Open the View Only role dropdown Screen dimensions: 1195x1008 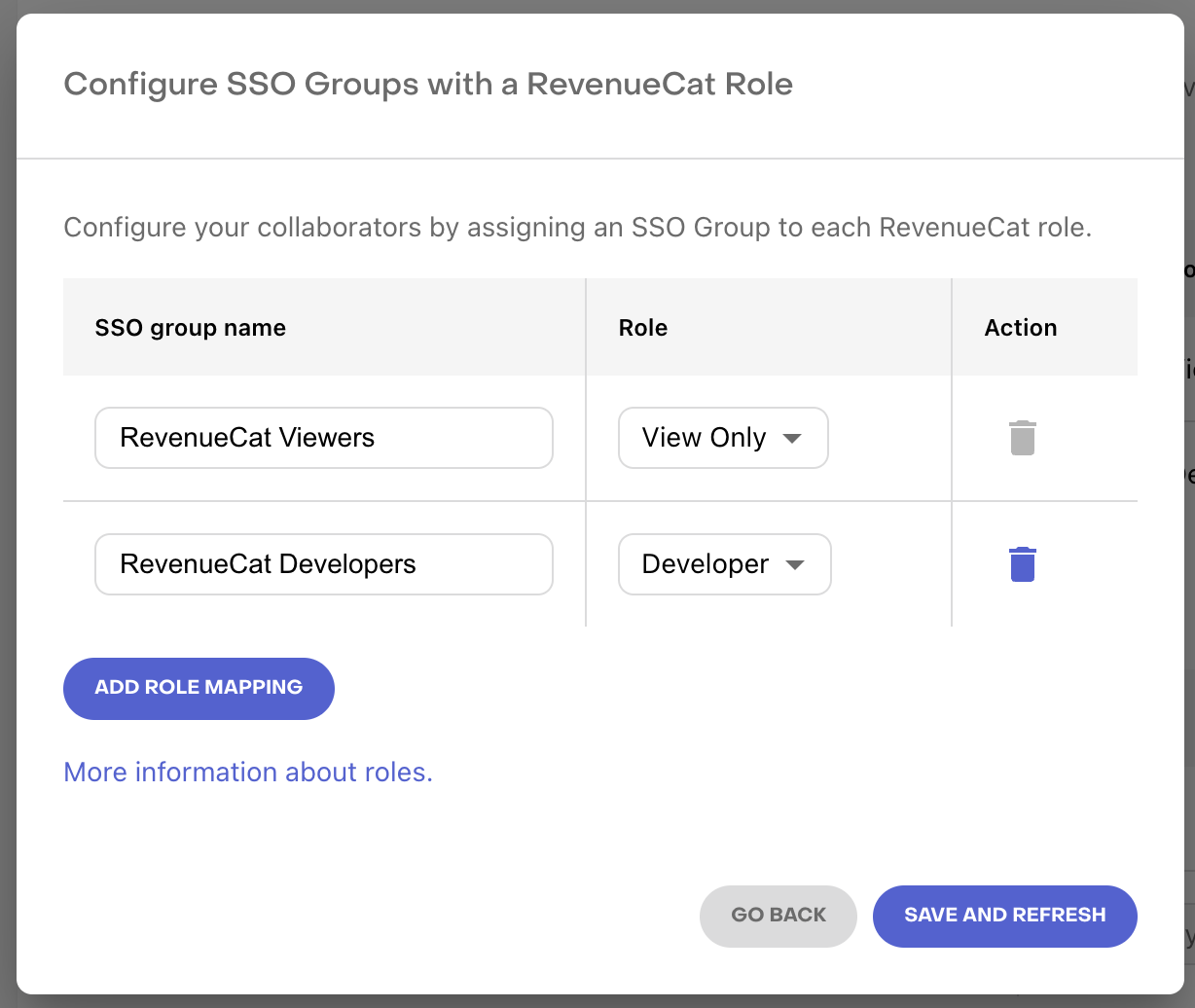(x=723, y=438)
